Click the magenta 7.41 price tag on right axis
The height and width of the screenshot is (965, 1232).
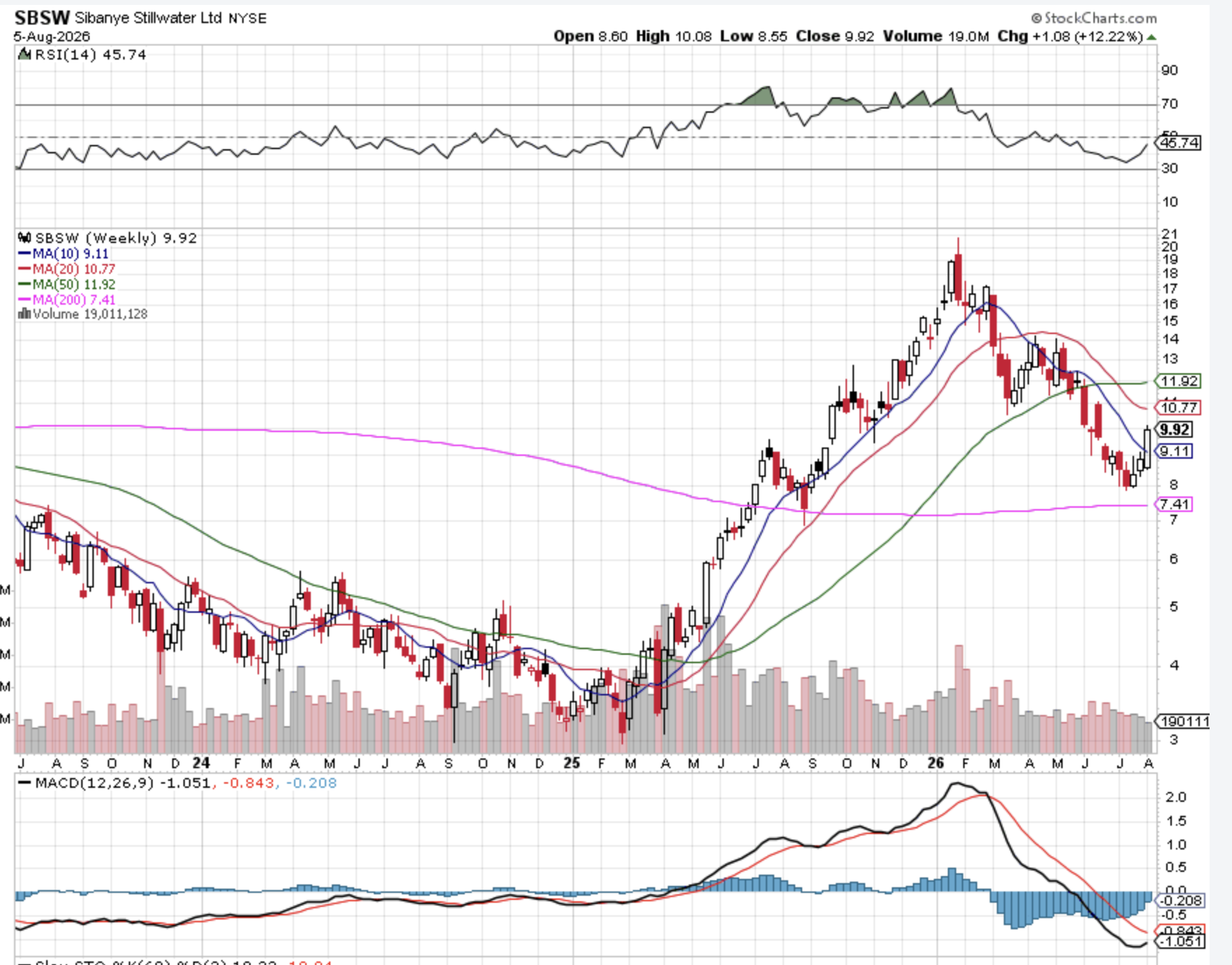1175,504
